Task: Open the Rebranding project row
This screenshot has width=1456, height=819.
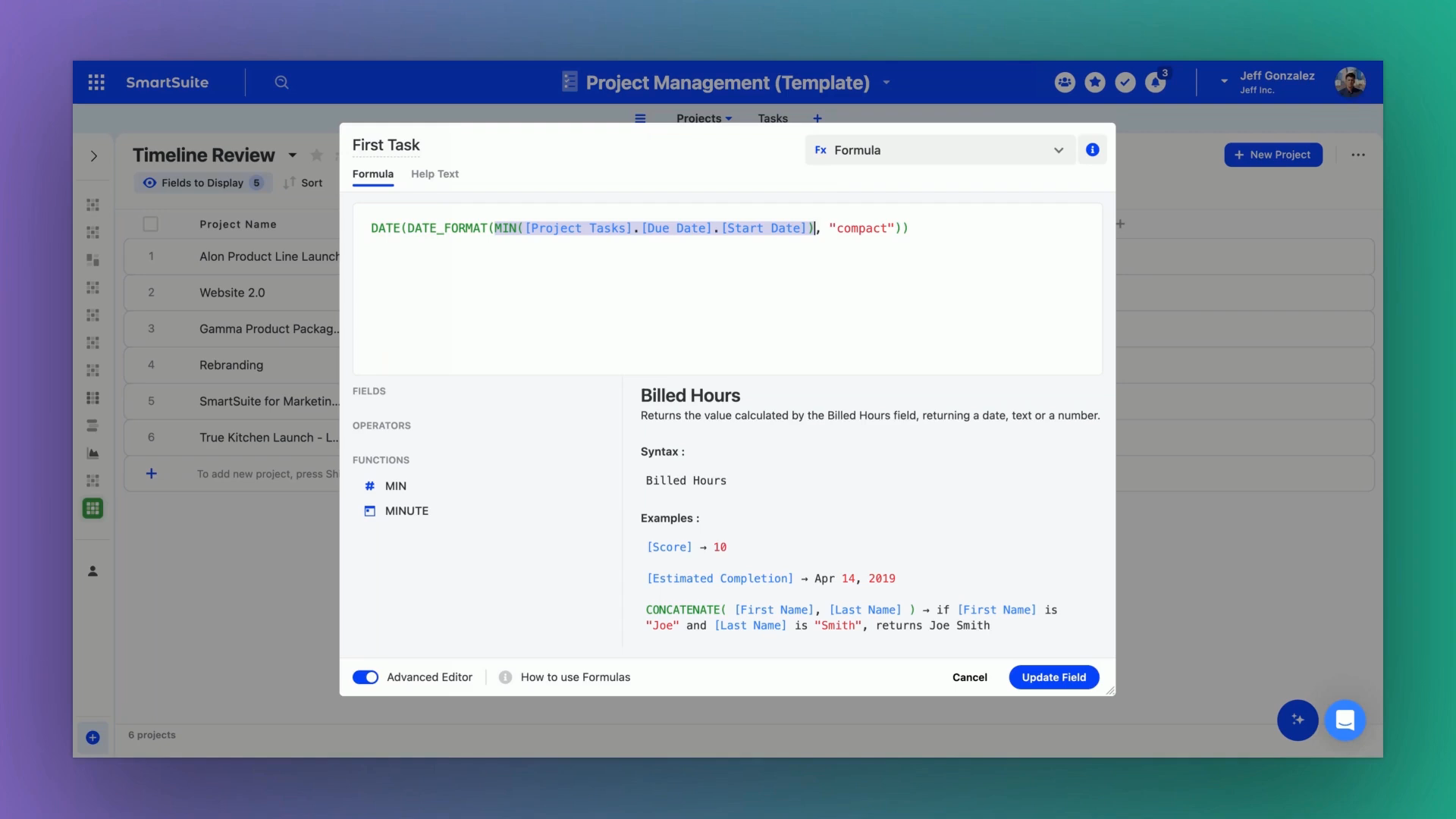Action: tap(231, 366)
